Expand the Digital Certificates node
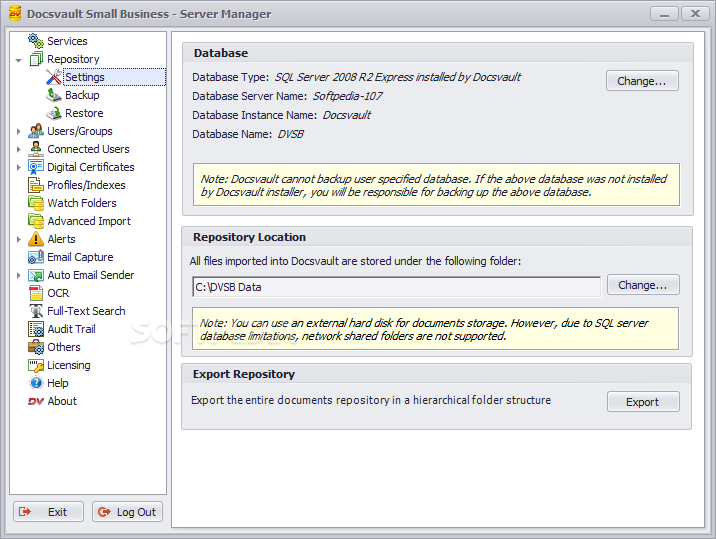Screen dimensions: 716x539 point(18,168)
